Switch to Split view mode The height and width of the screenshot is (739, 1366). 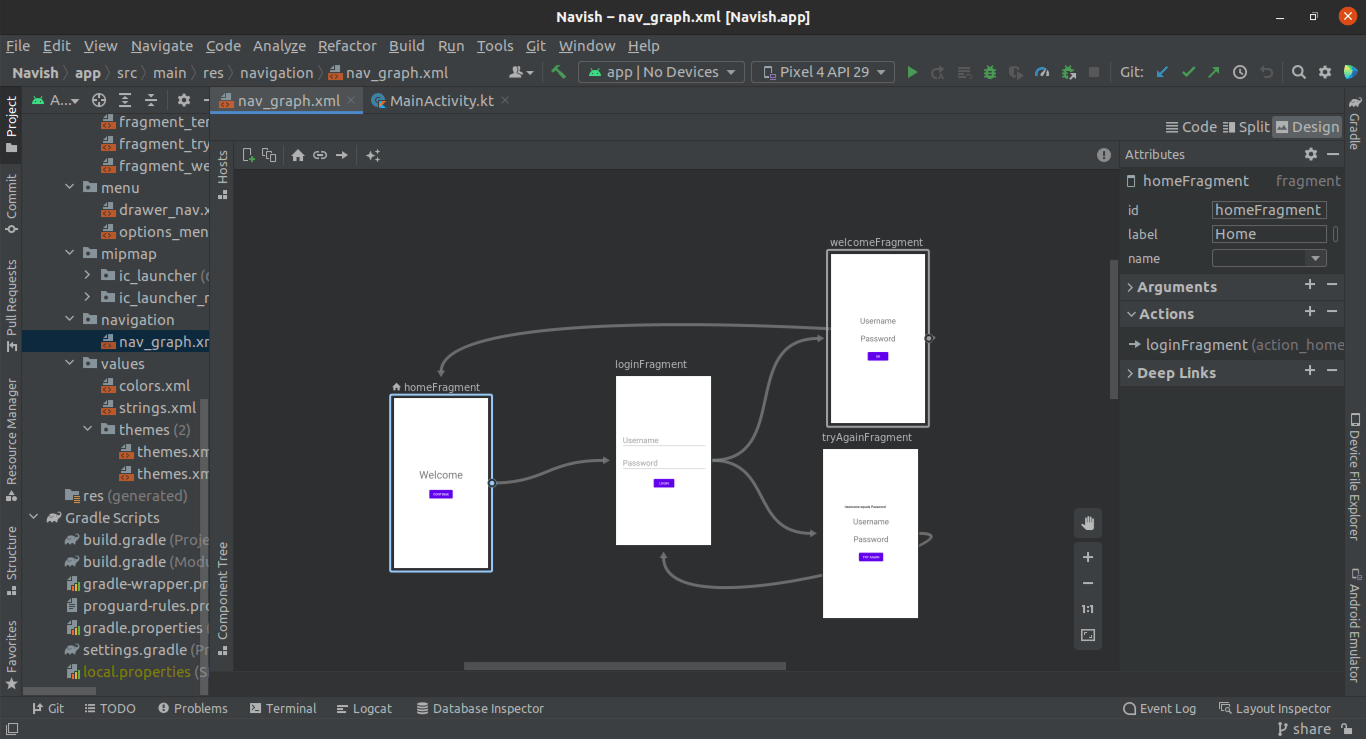point(1246,127)
